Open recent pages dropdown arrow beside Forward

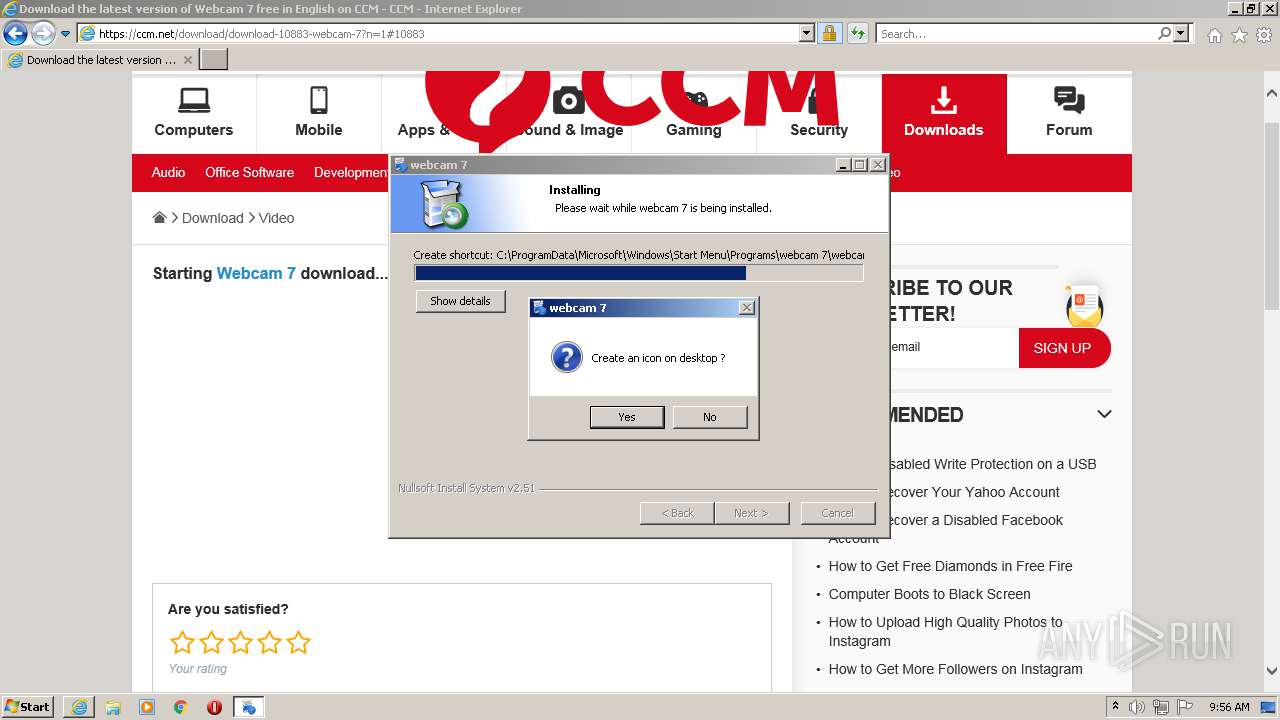pos(65,34)
